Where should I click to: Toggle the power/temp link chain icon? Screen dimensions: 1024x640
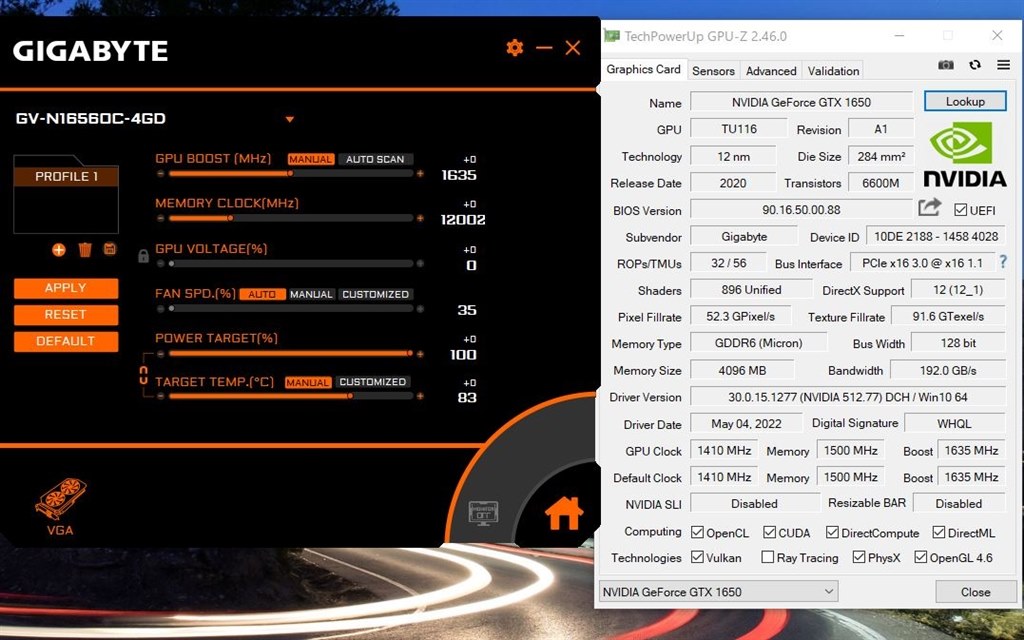pos(144,375)
